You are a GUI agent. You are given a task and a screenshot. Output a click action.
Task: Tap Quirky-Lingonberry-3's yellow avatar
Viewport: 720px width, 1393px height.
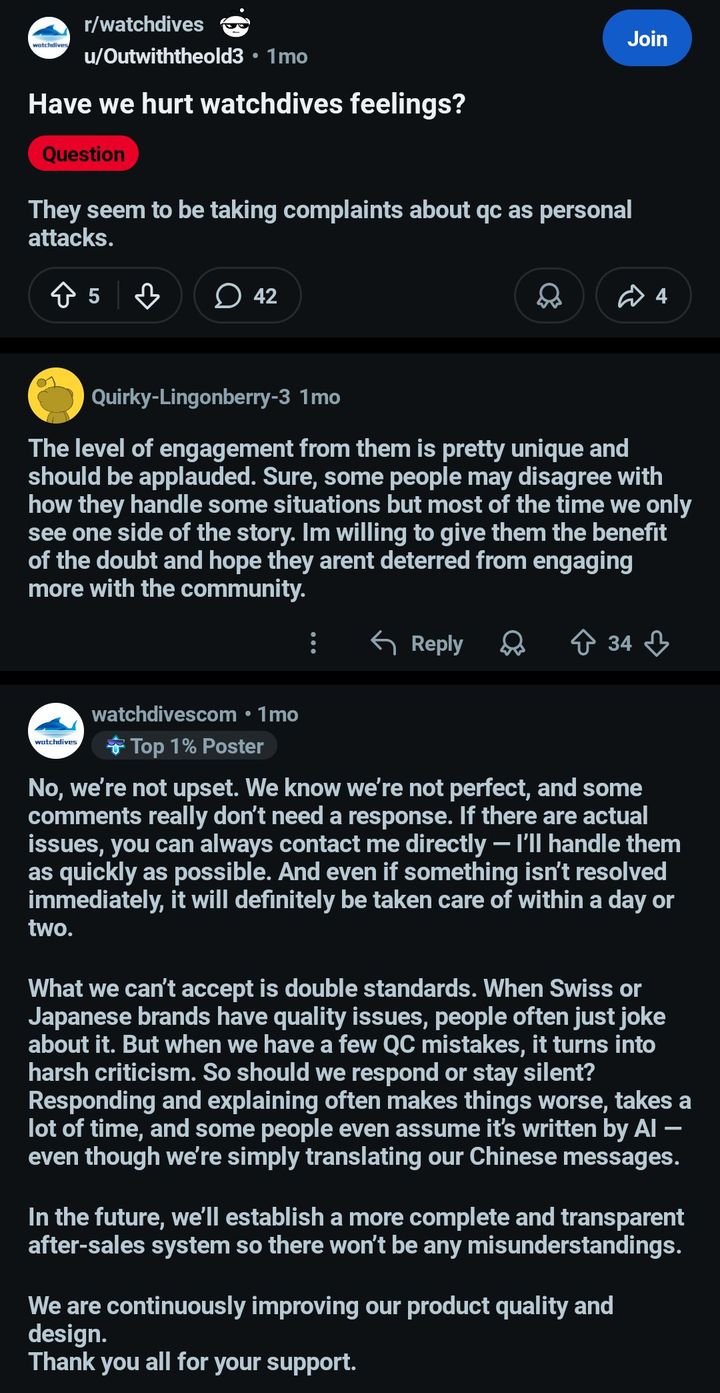point(56,395)
